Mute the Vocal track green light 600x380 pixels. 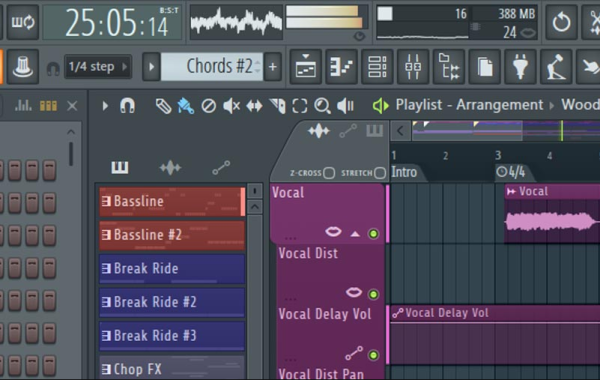(373, 233)
